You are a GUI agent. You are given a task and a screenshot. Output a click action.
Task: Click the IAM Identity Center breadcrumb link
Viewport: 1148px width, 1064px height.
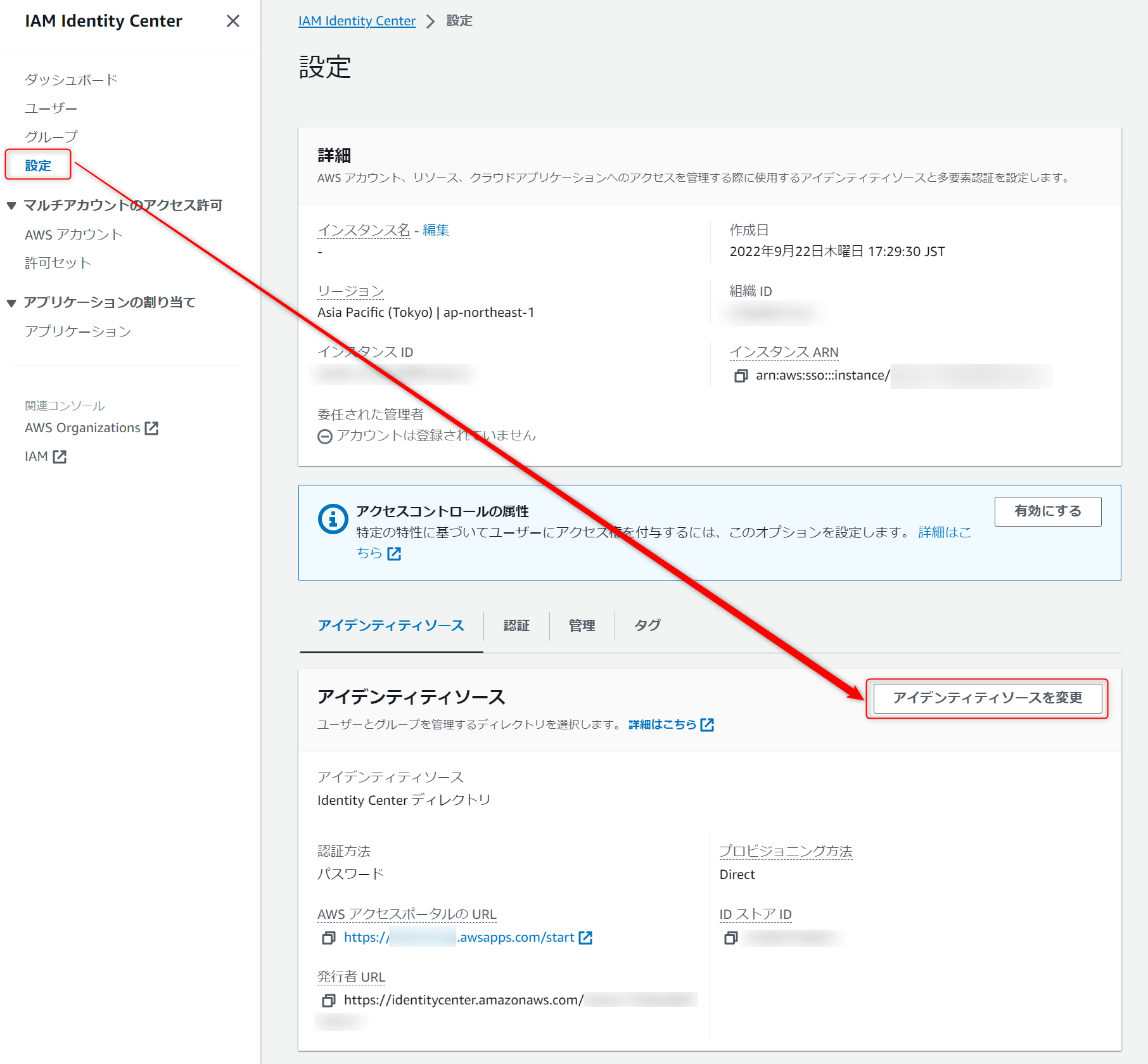[x=357, y=21]
